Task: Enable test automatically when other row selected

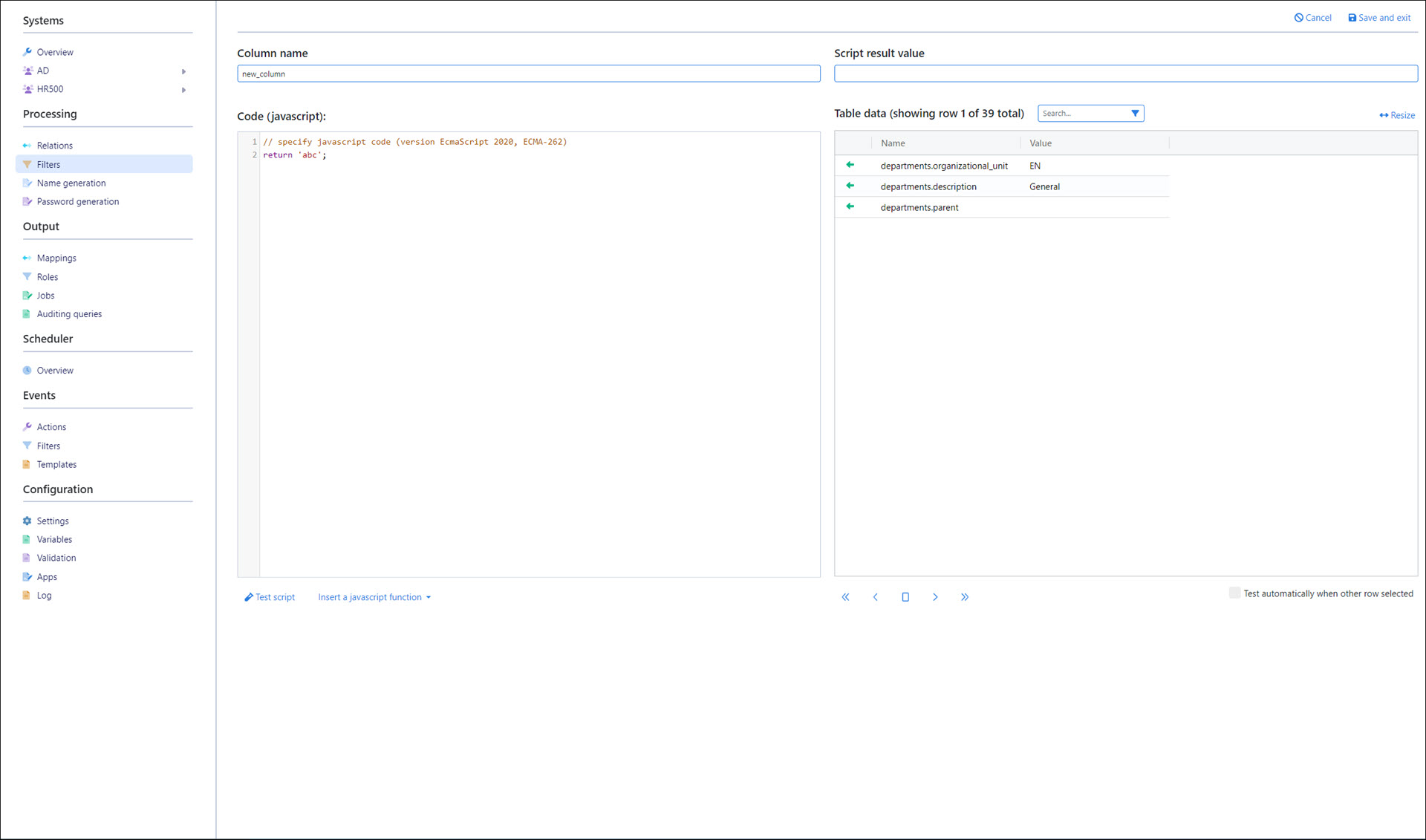Action: [1234, 593]
